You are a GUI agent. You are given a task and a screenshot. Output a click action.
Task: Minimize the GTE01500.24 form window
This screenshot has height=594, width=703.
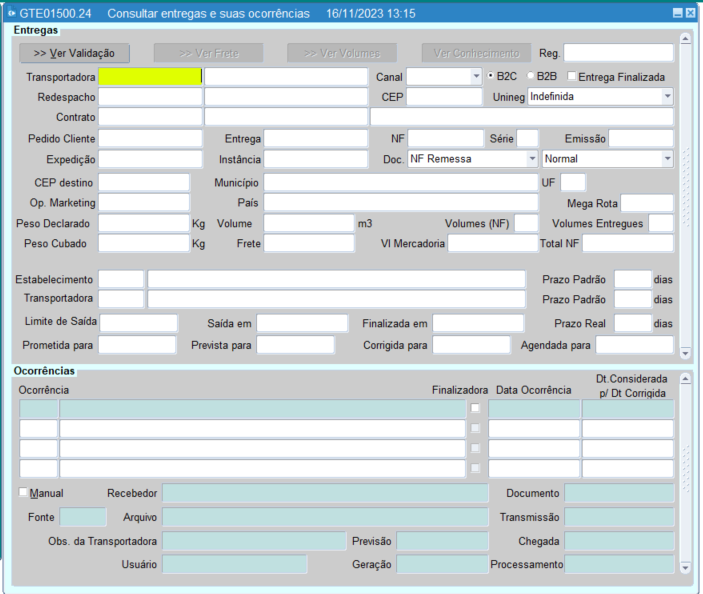pyautogui.click(x=677, y=14)
